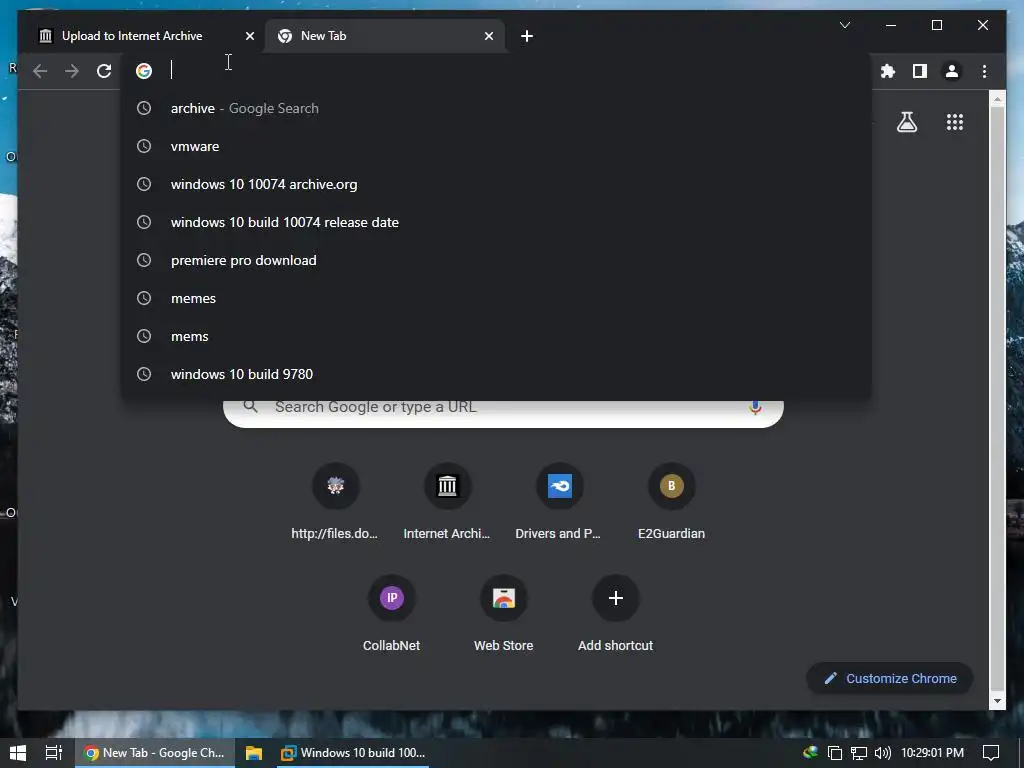Open the Google apps grid
Screen dimensions: 1024x768
(x=955, y=122)
